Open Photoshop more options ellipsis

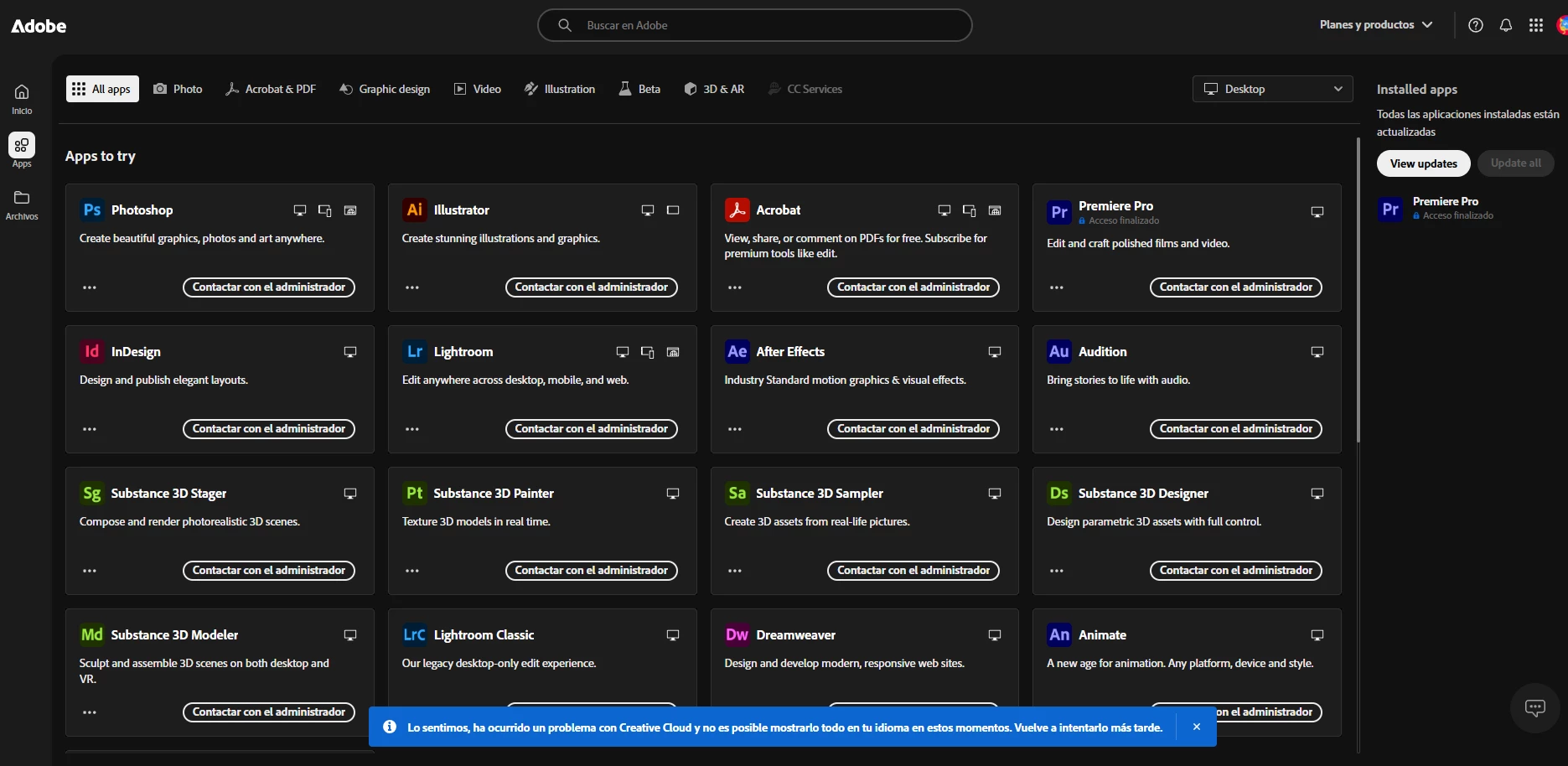90,287
